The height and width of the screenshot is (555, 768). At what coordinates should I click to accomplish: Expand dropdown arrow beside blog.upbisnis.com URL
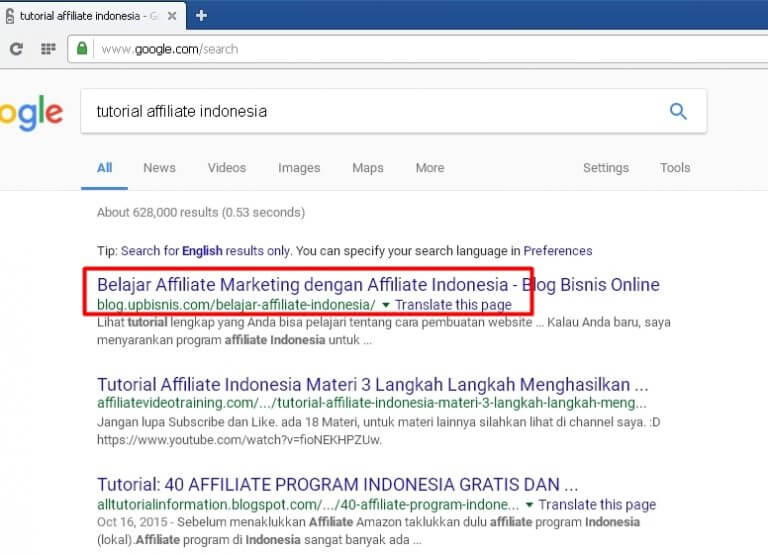(385, 305)
